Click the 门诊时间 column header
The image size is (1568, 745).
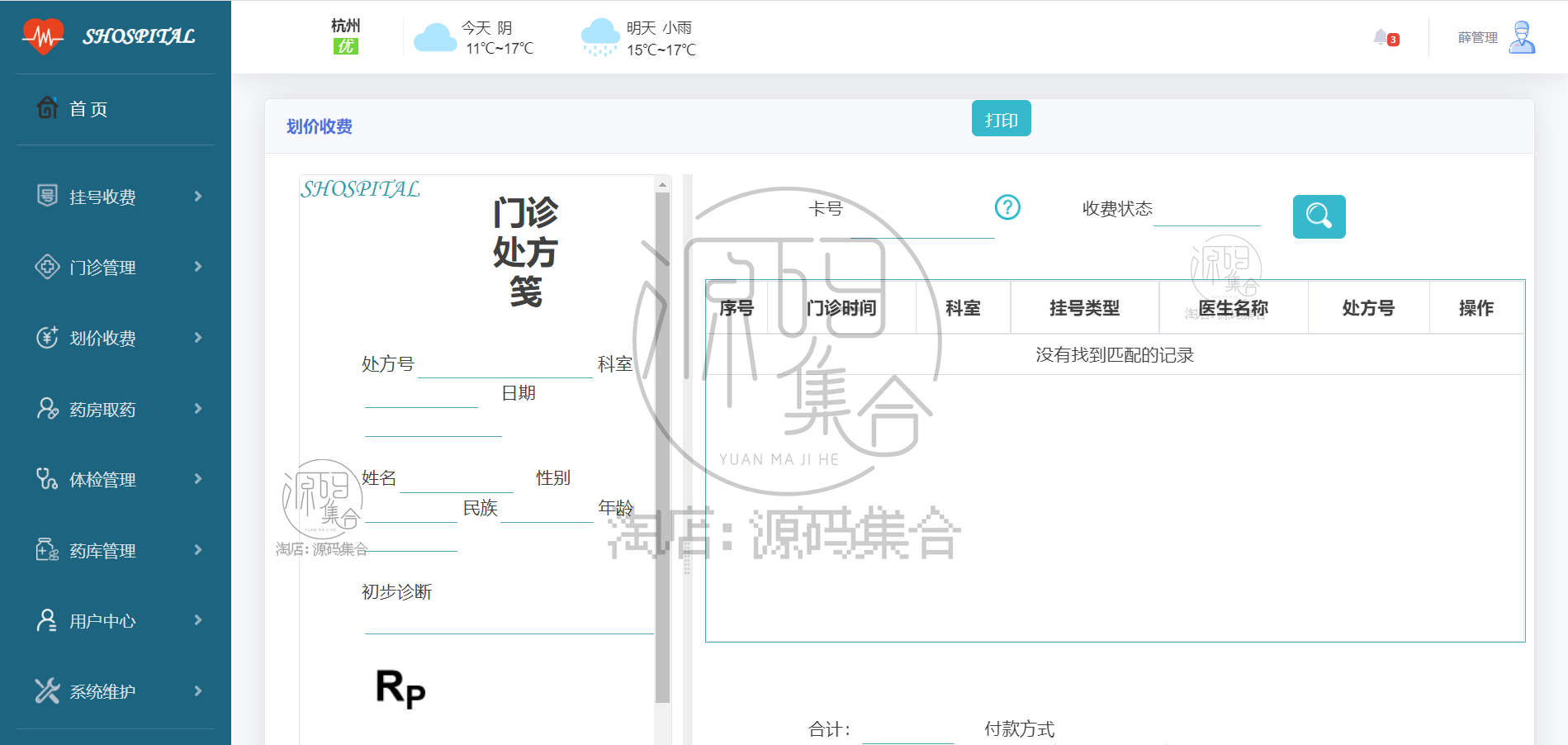pyautogui.click(x=841, y=308)
